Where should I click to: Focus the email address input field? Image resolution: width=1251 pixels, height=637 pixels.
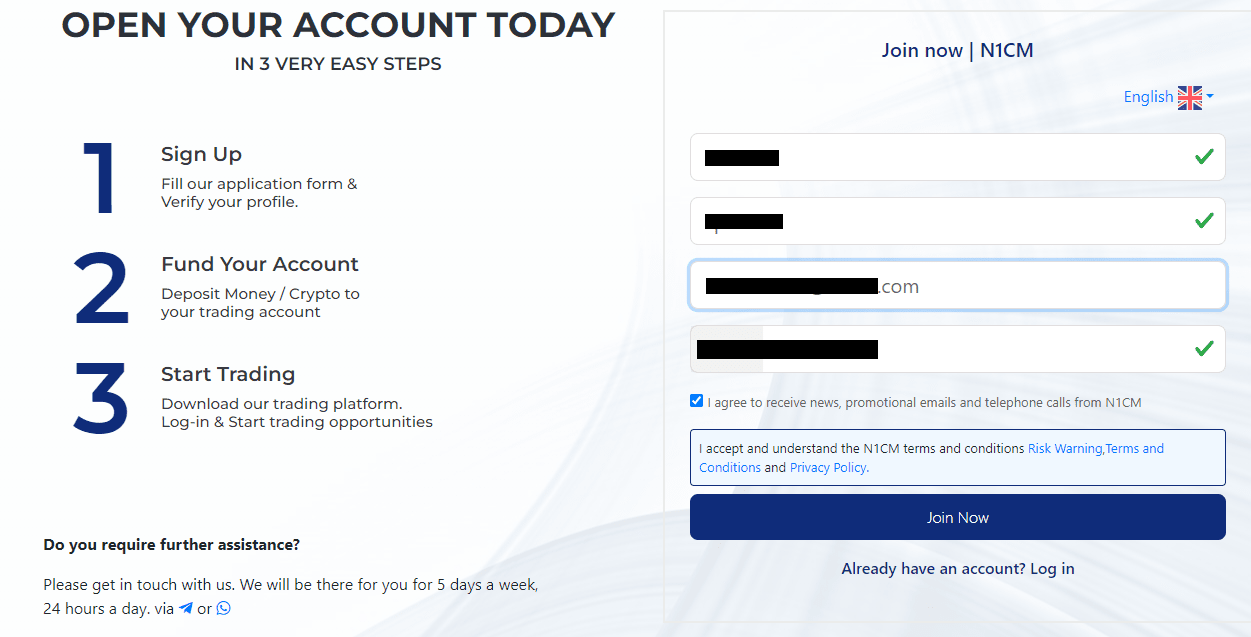pyautogui.click(x=958, y=286)
